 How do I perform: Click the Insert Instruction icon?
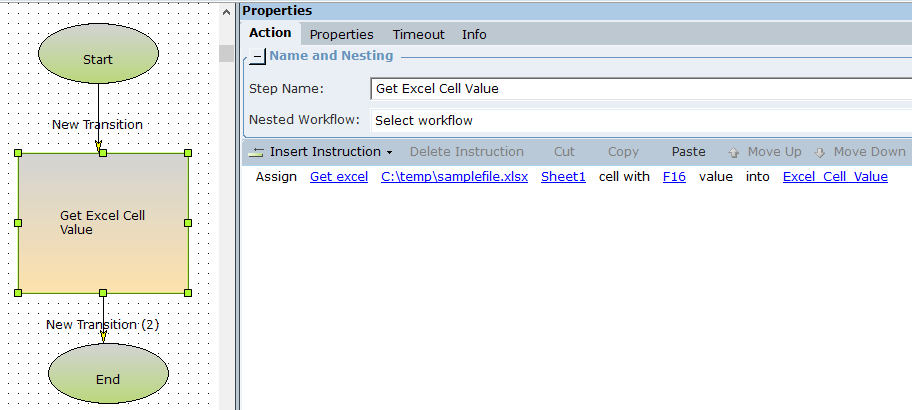click(256, 152)
